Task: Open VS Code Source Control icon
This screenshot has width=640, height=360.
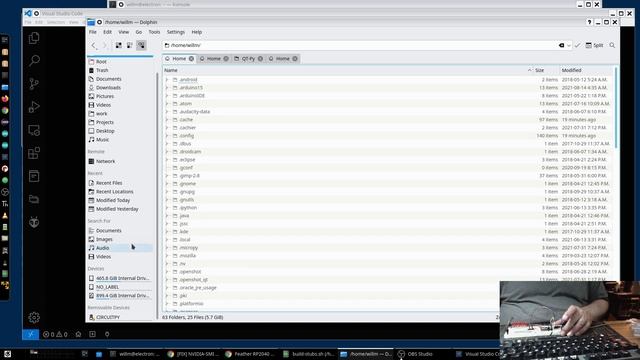Action: [x=34, y=84]
